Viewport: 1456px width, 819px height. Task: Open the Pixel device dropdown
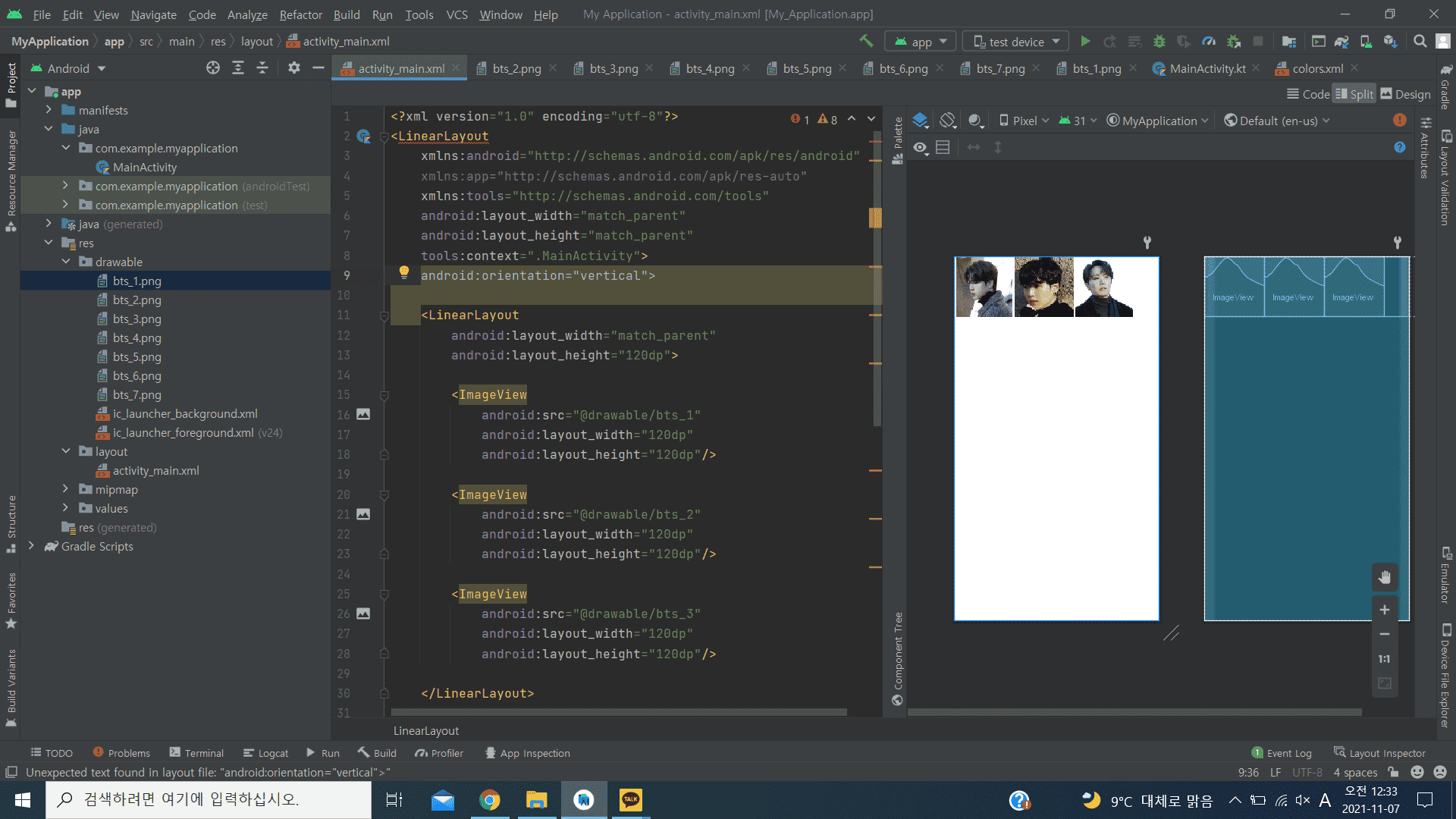1025,121
